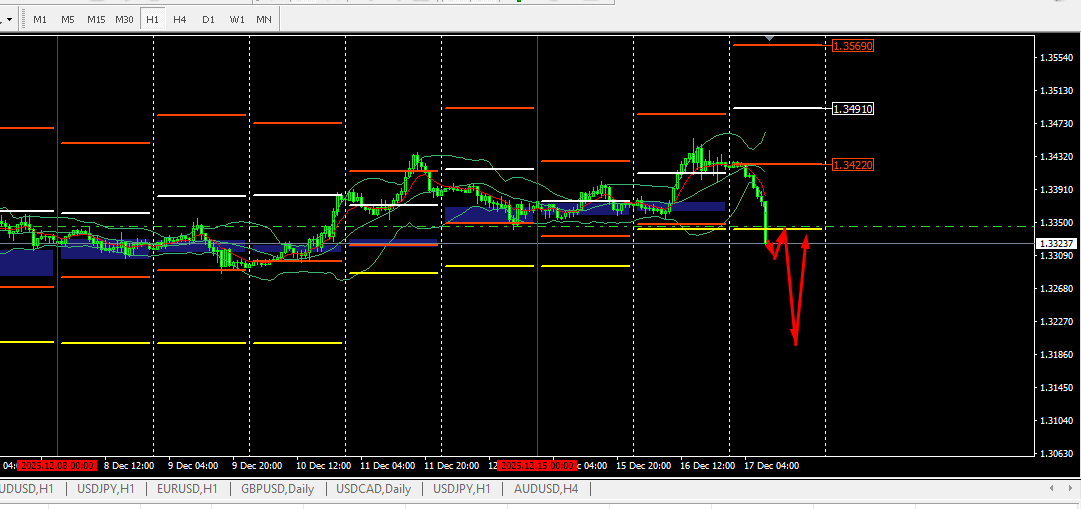Set the chart to weekly W1

tap(236, 19)
